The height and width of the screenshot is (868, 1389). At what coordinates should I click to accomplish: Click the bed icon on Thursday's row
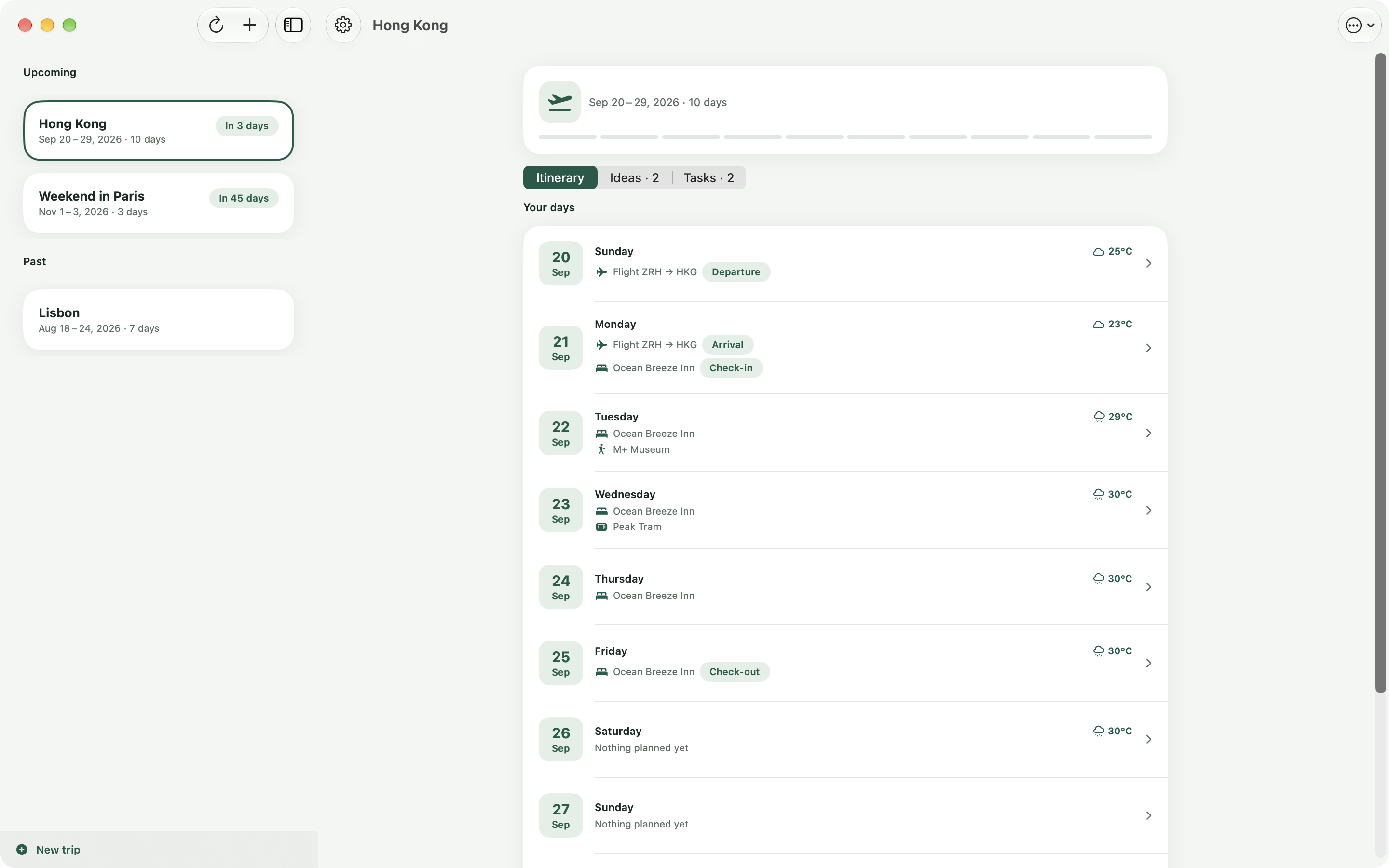(x=601, y=596)
